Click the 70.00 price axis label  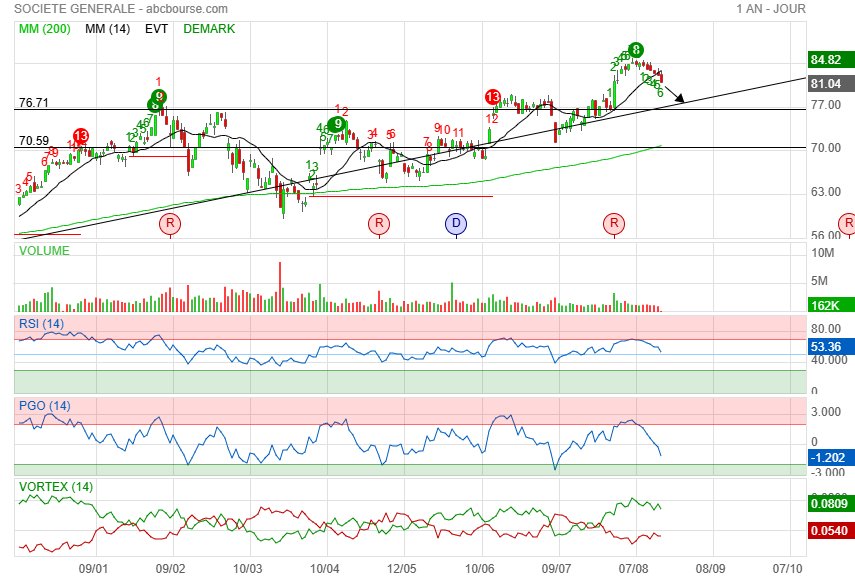[826, 148]
